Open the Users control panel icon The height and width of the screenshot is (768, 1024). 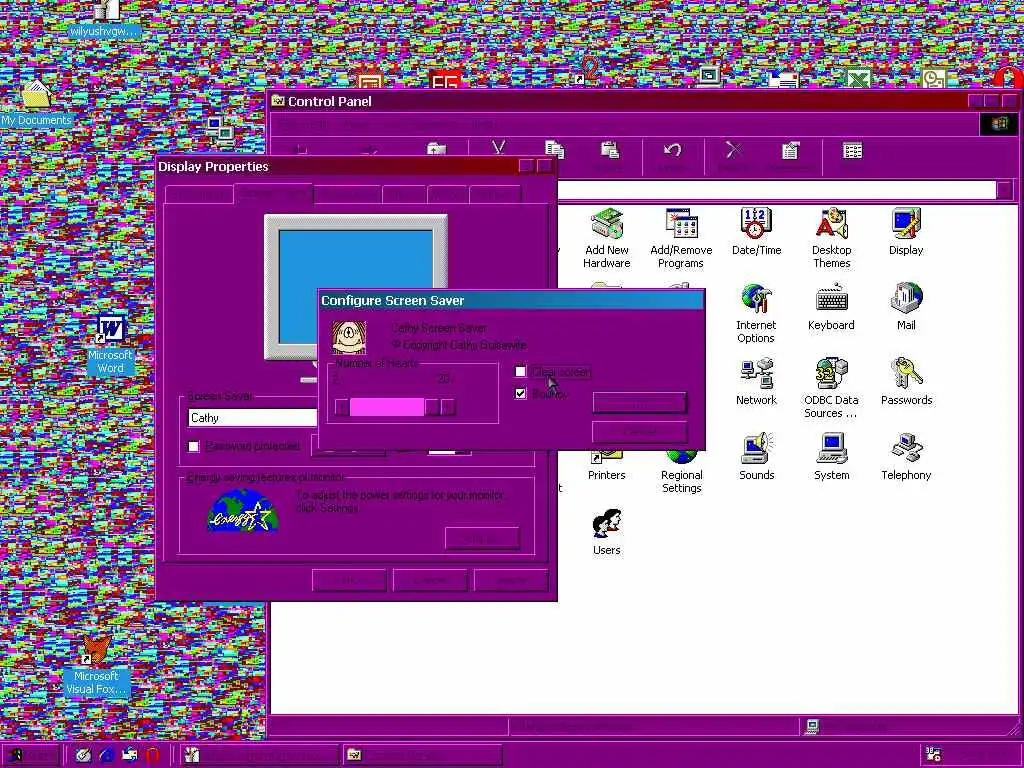[x=607, y=532]
